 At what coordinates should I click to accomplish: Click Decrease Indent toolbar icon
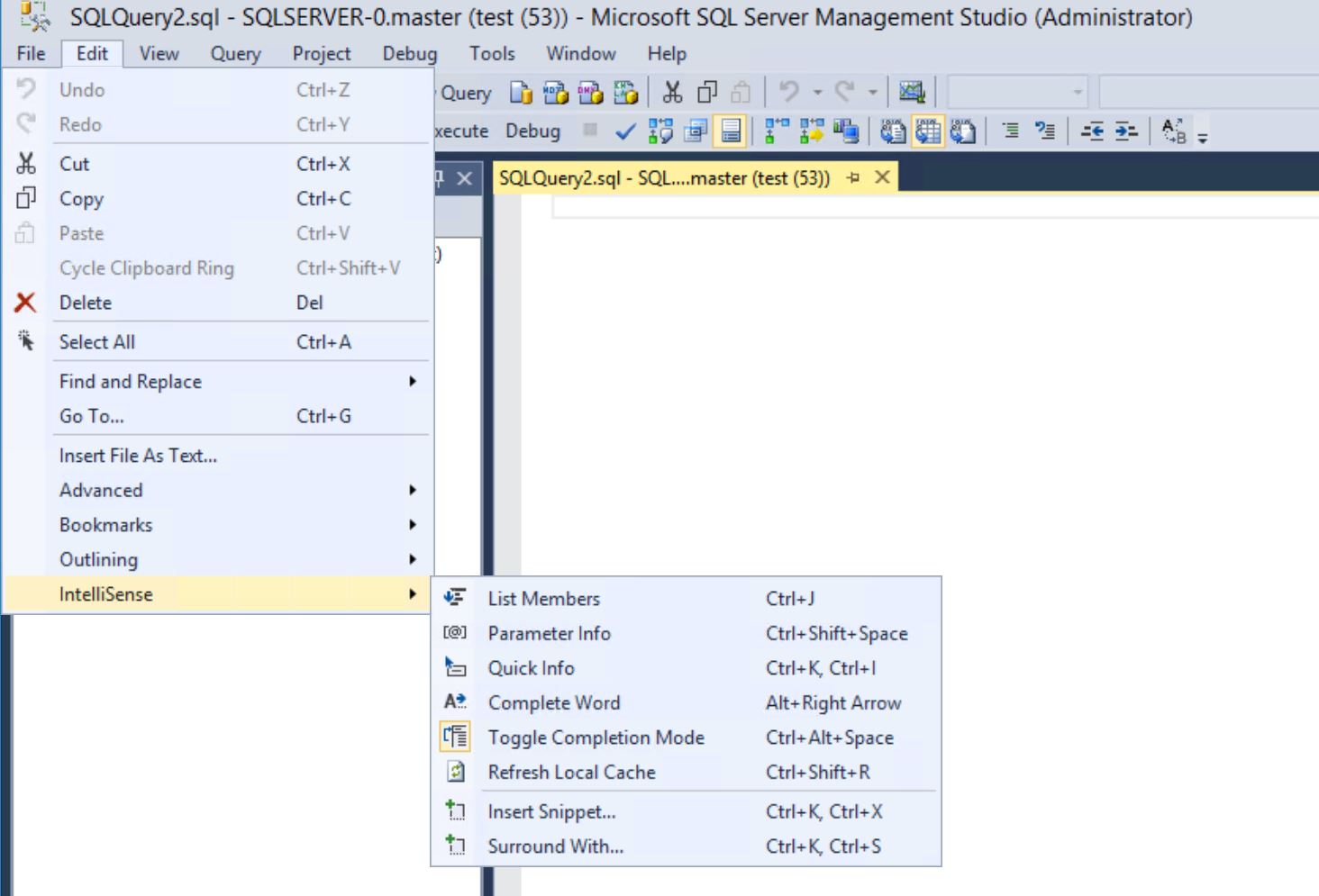coord(1092,131)
